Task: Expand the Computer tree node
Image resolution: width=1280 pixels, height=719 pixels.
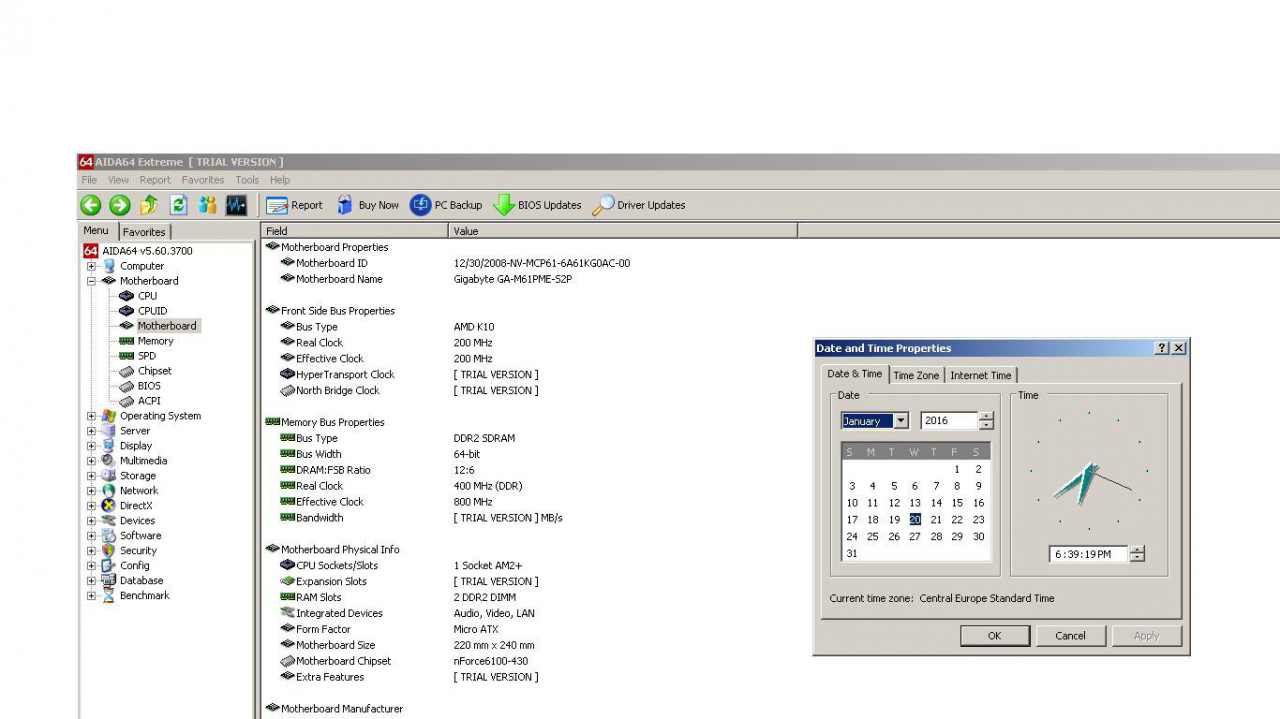Action: pyautogui.click(x=91, y=266)
